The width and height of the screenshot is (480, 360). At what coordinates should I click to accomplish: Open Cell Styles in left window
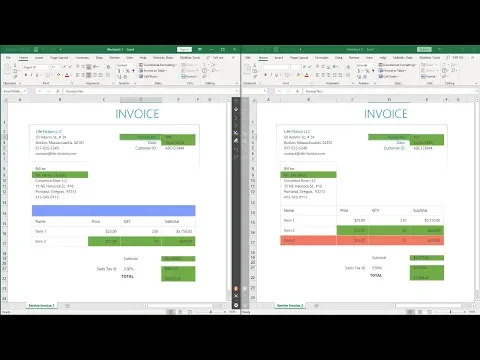(x=149, y=76)
